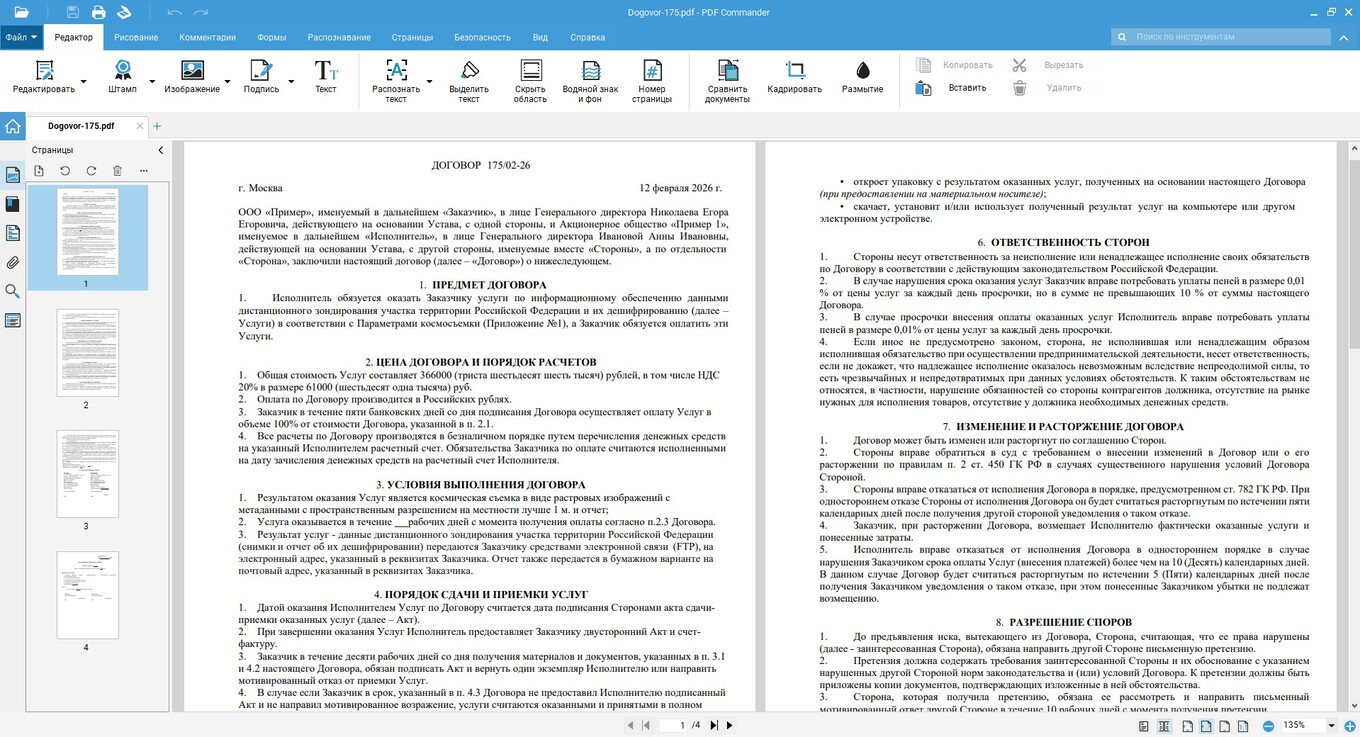Select the Текст tool
This screenshot has width=1360, height=737.
point(326,78)
